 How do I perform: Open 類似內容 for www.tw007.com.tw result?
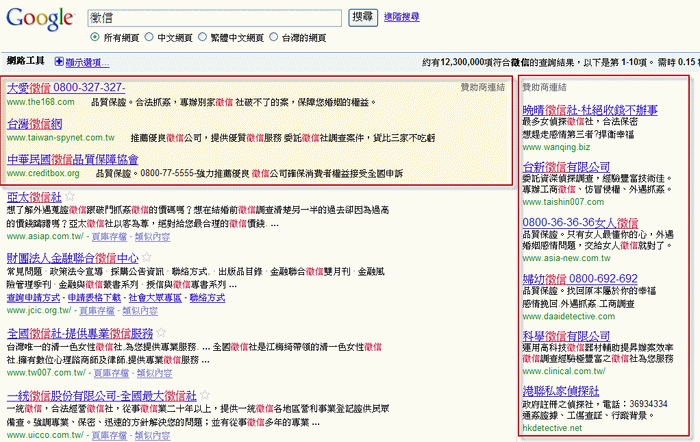[x=154, y=373]
